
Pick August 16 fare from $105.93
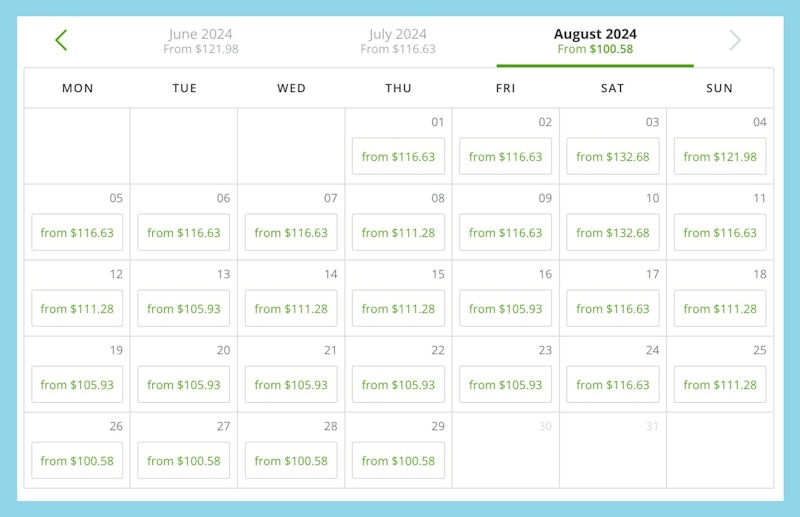click(505, 309)
